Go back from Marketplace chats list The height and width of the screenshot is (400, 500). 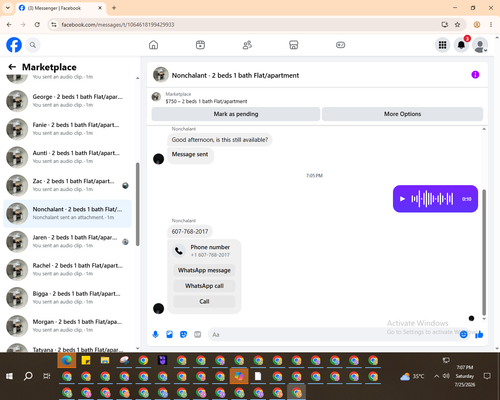pos(12,67)
